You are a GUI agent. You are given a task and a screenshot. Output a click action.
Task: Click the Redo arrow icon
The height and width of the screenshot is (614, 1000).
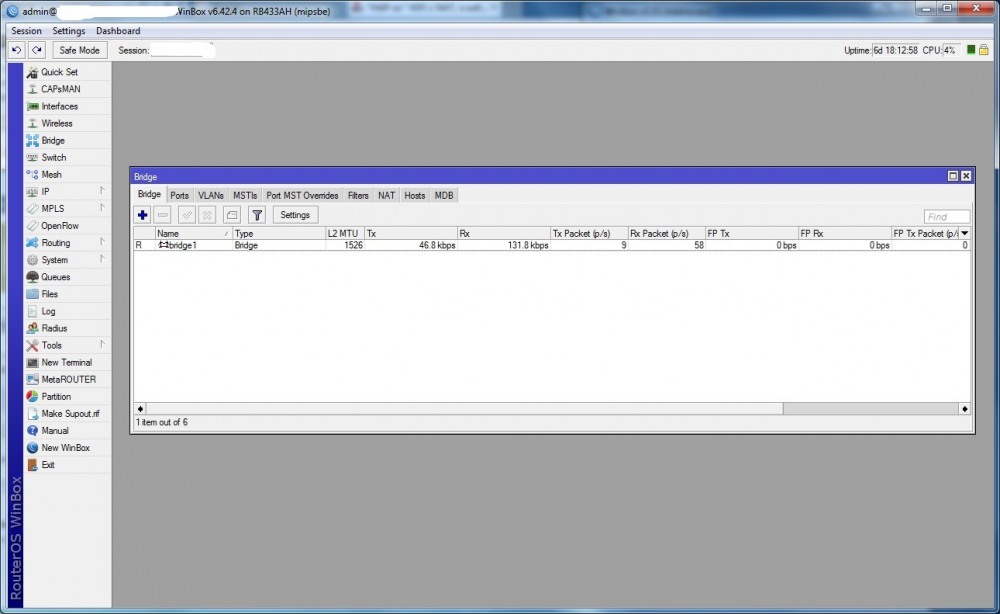[x=37, y=50]
